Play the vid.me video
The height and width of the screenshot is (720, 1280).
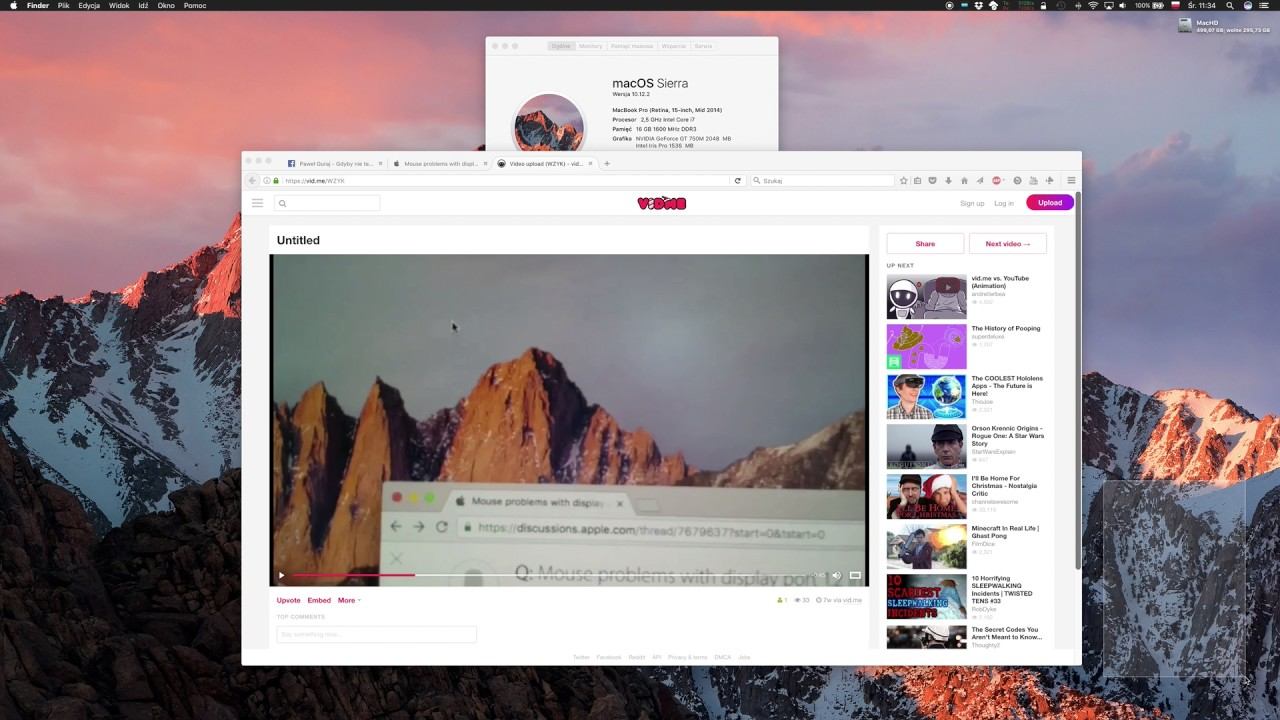coord(281,575)
